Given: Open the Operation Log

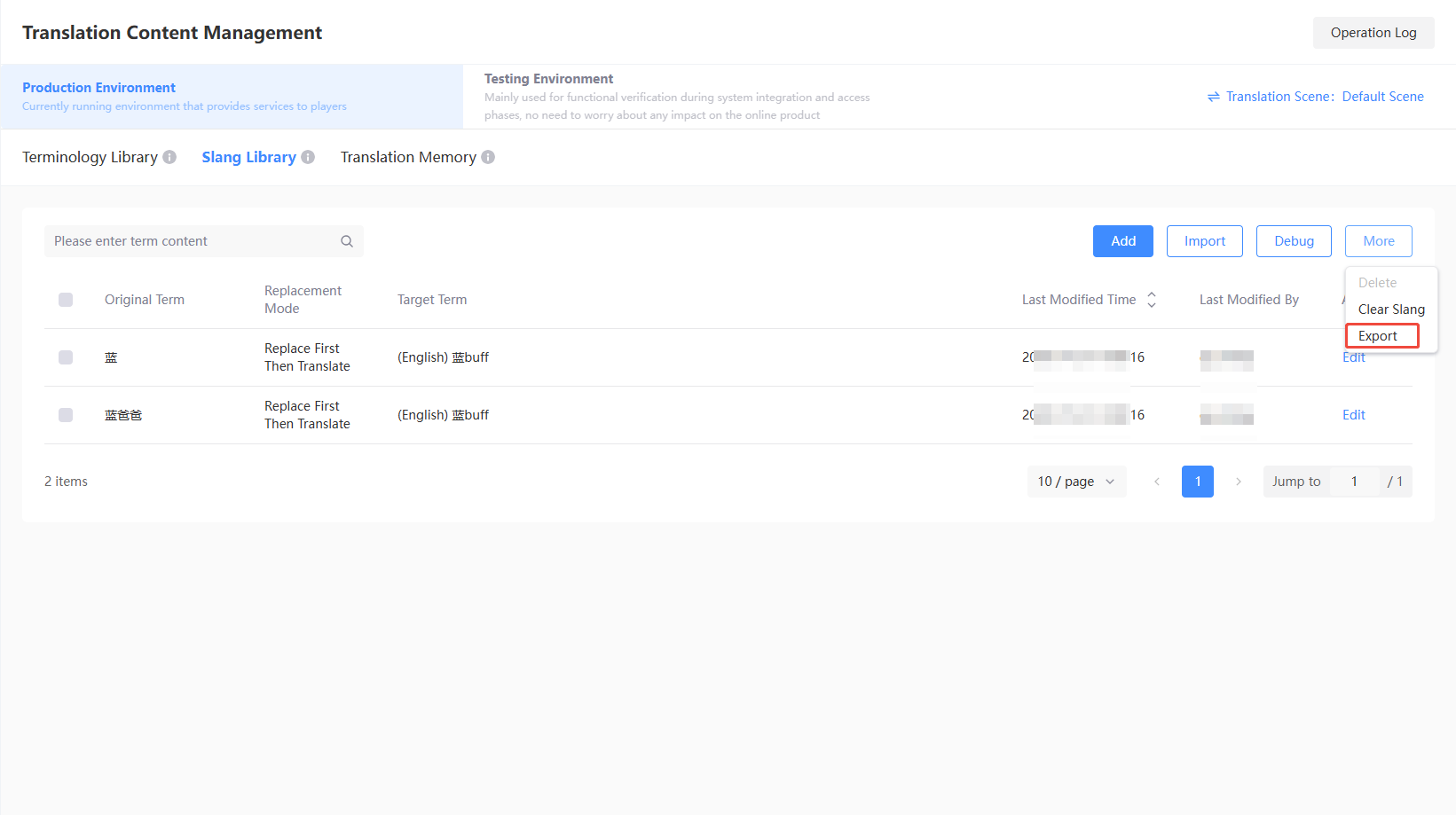Looking at the screenshot, I should pos(1373,33).
